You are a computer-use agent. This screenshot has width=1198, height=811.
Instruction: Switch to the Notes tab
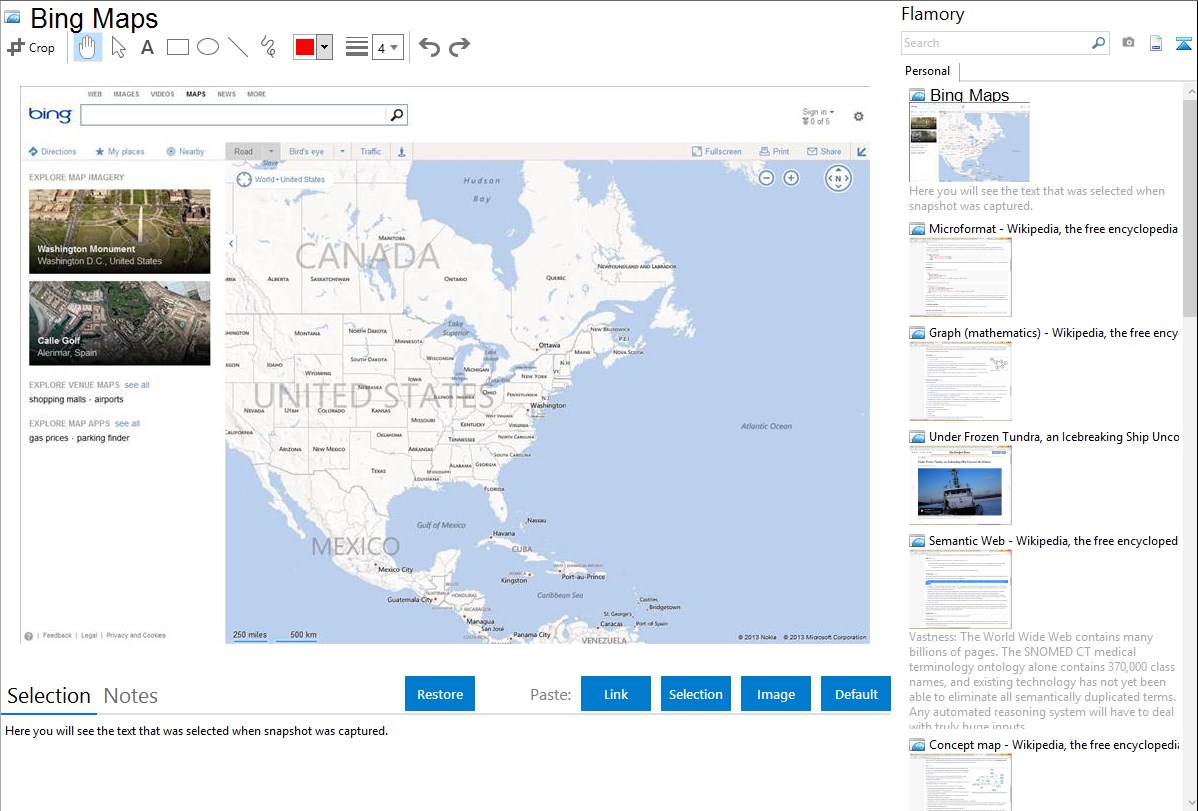click(131, 696)
